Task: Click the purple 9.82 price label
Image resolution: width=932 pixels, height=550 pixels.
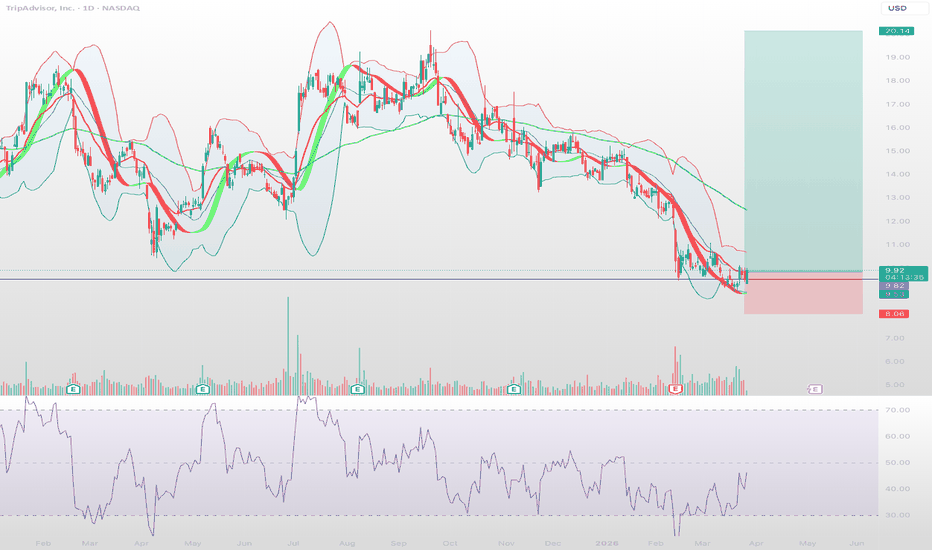Action: 893,286
